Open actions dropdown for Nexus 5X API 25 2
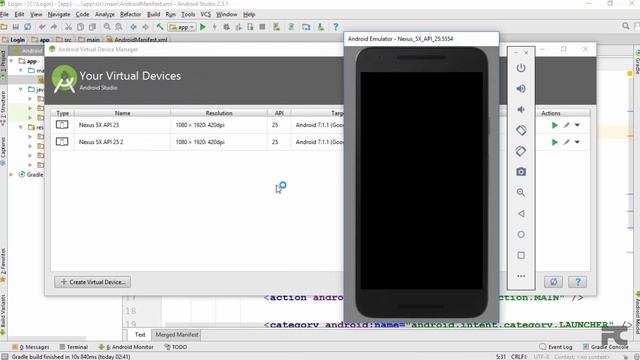This screenshot has height=360, width=640. pos(577,142)
